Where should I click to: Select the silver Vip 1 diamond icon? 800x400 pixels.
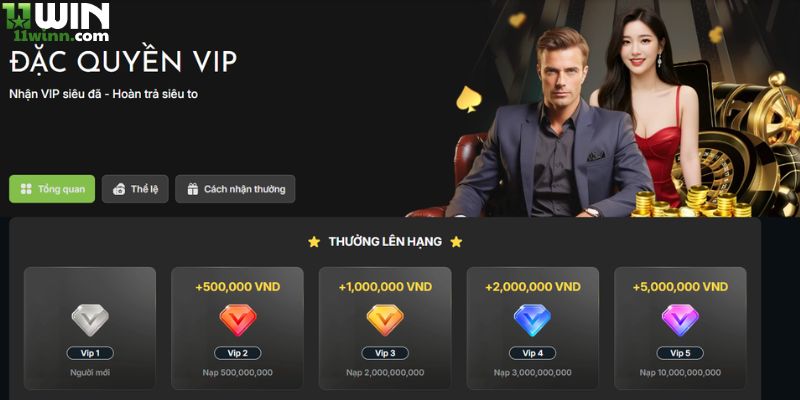click(90, 320)
